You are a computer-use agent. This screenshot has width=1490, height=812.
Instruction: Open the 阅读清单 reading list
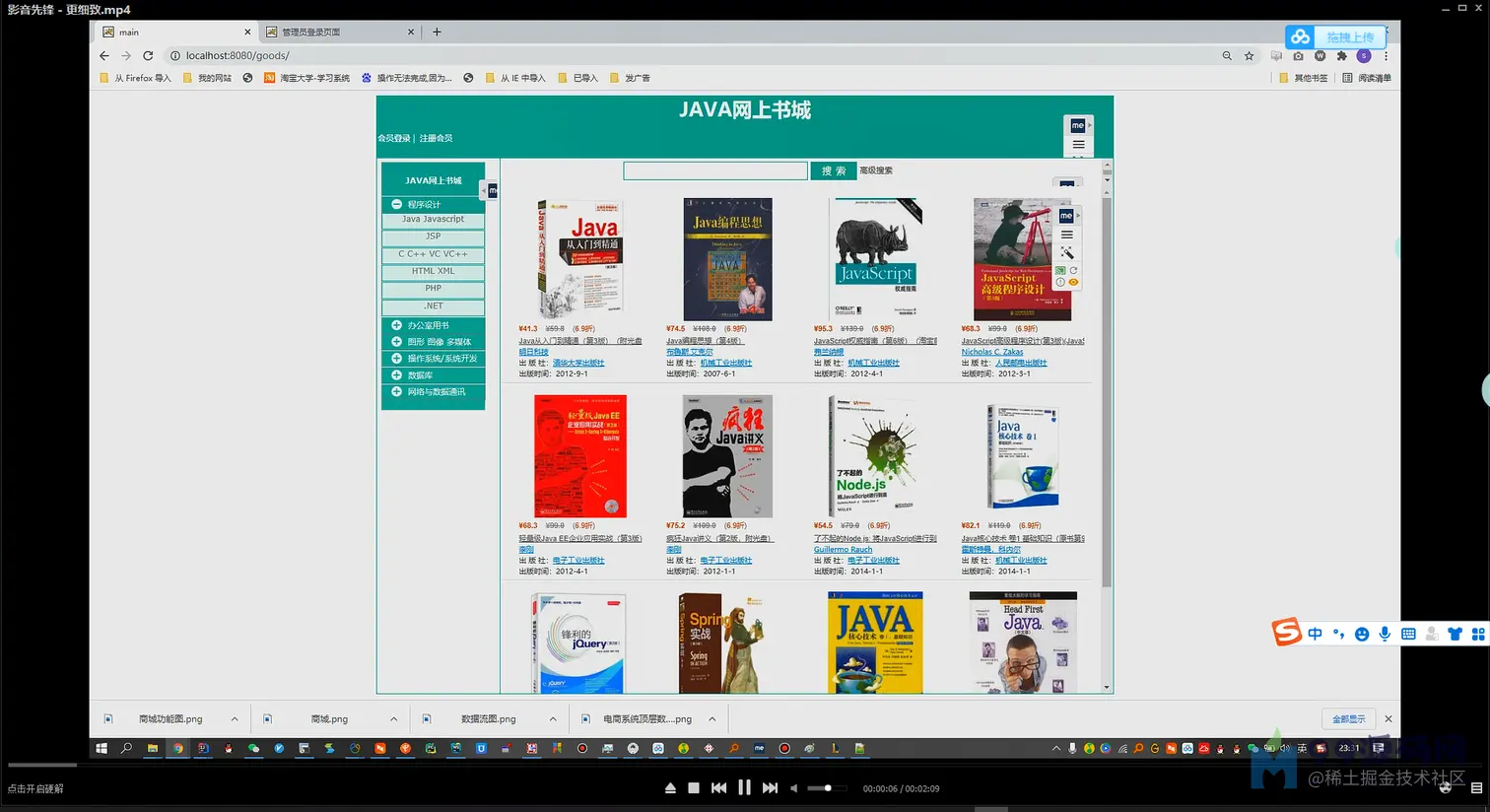pyautogui.click(x=1367, y=78)
